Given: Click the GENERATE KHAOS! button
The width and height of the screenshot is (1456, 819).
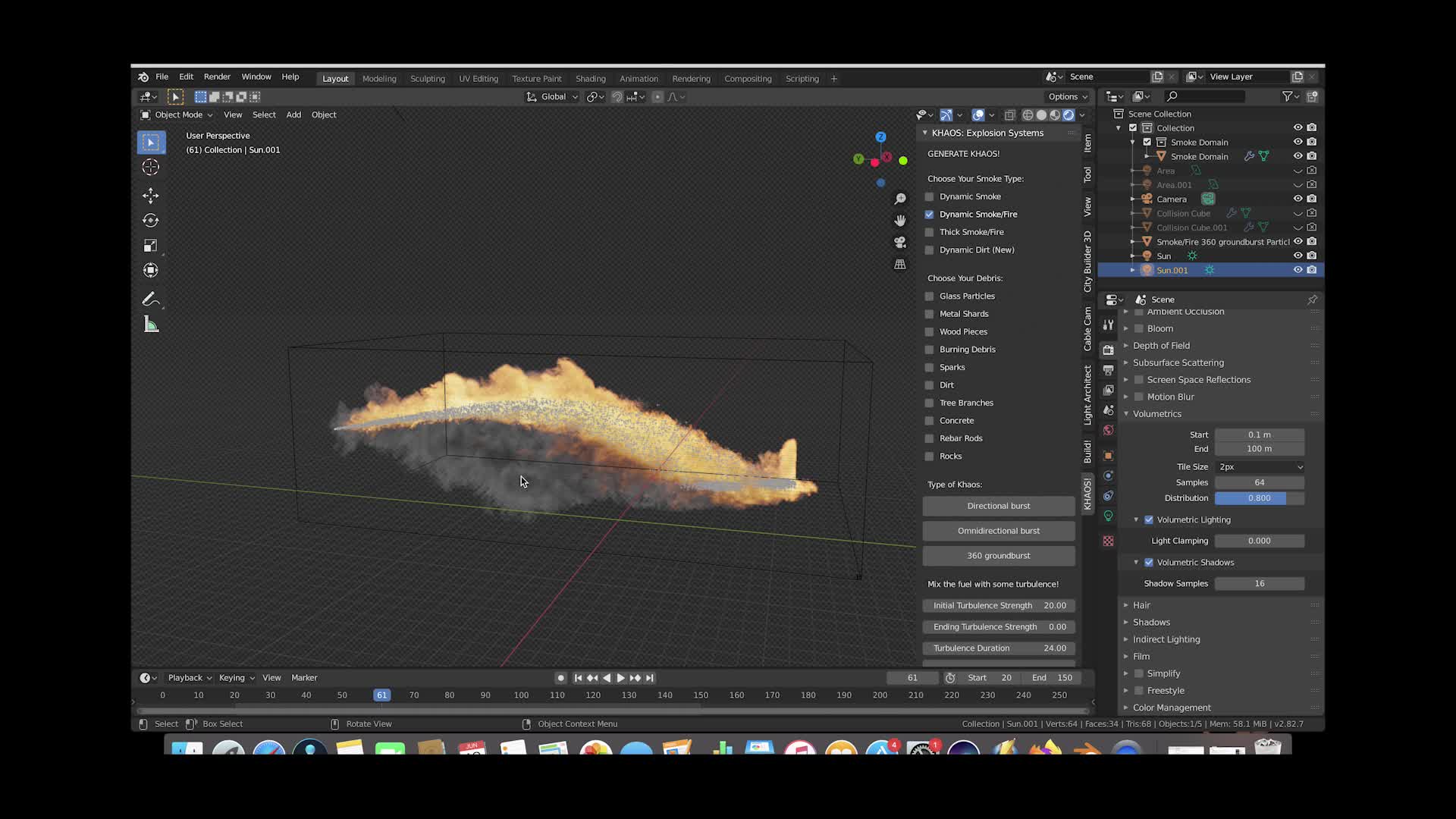Looking at the screenshot, I should click(x=964, y=153).
